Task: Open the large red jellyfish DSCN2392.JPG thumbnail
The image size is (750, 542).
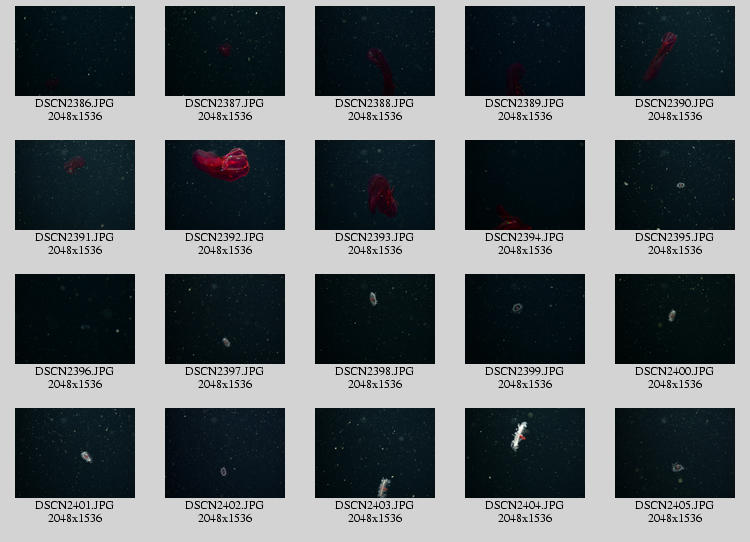Action: click(x=225, y=185)
